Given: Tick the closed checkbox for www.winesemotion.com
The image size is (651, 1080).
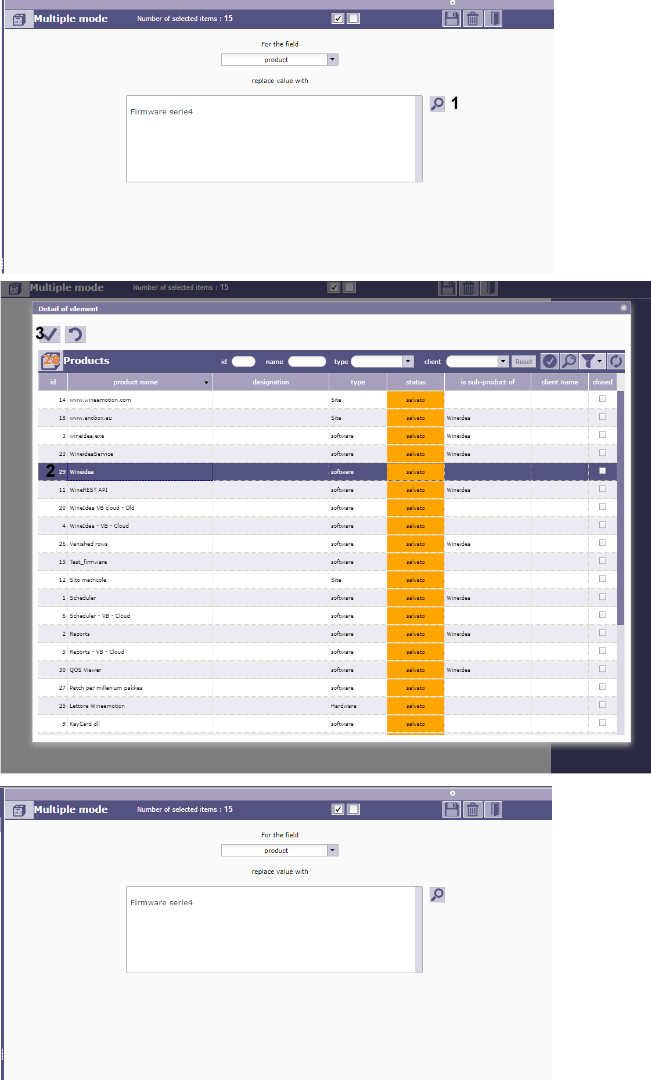Looking at the screenshot, I should (x=603, y=399).
